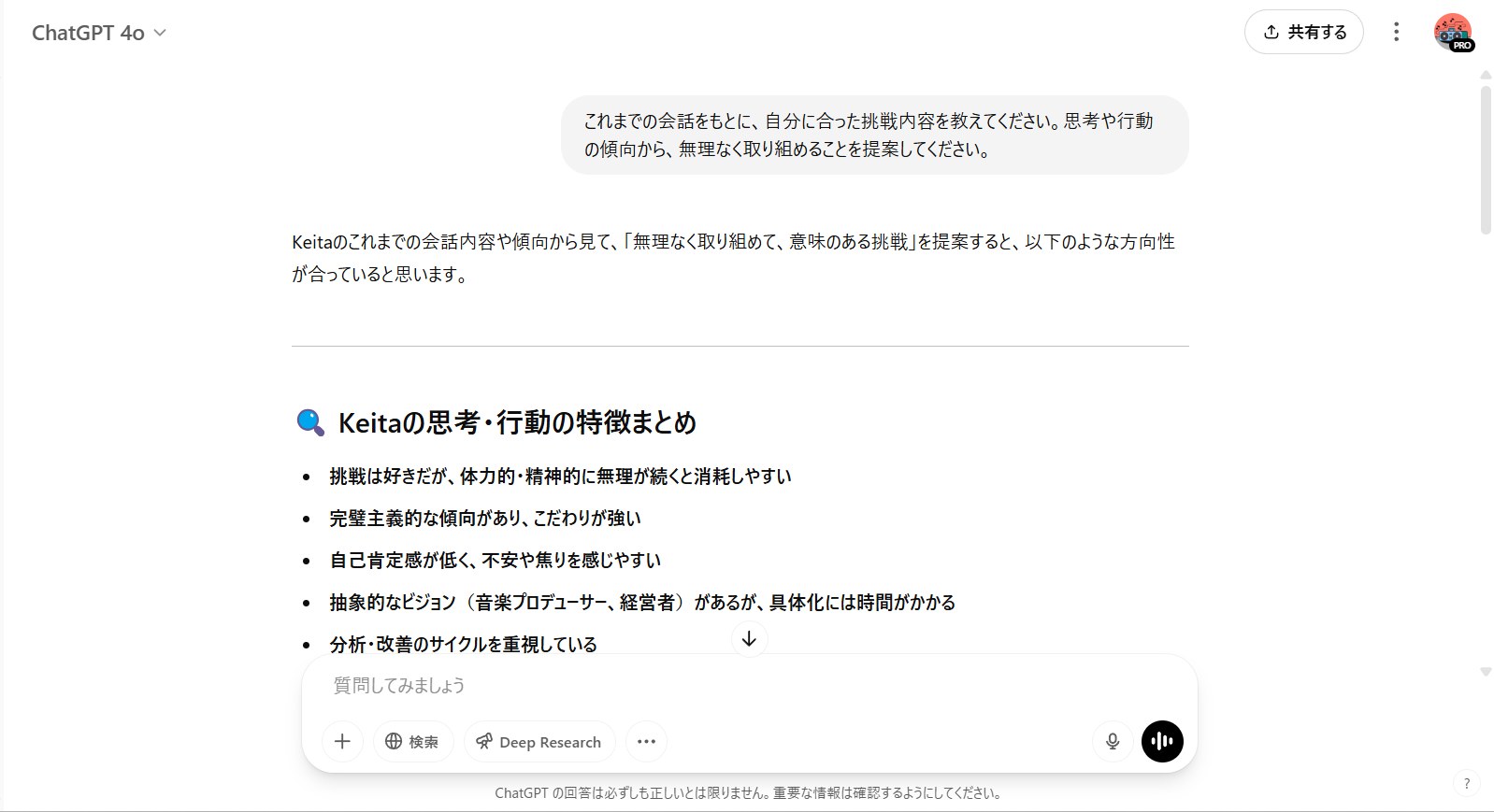Click the response intro paragraph starting Keitaのこれまでの
The image size is (1494, 812).
(x=733, y=258)
